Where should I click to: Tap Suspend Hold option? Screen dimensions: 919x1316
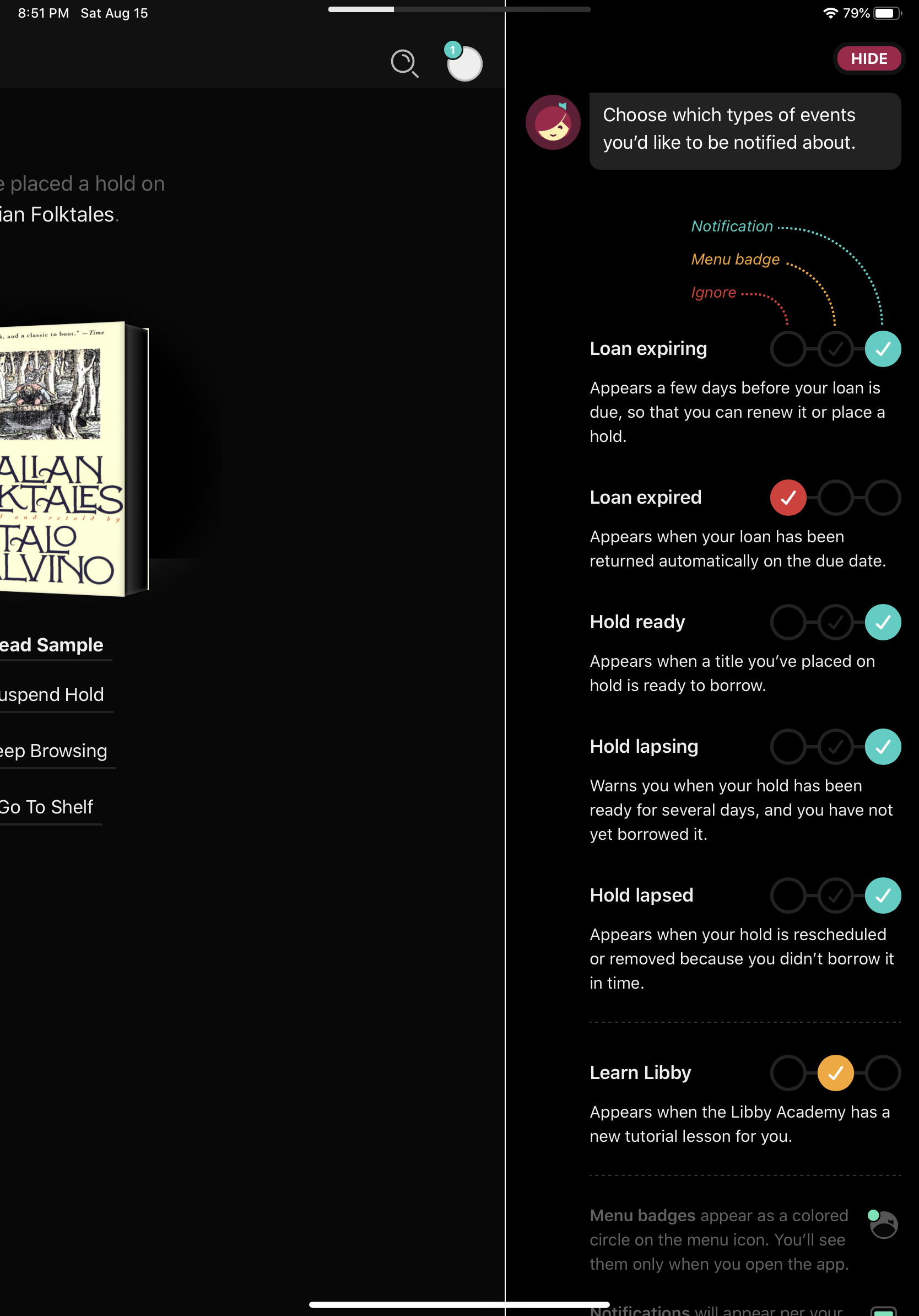(52, 695)
